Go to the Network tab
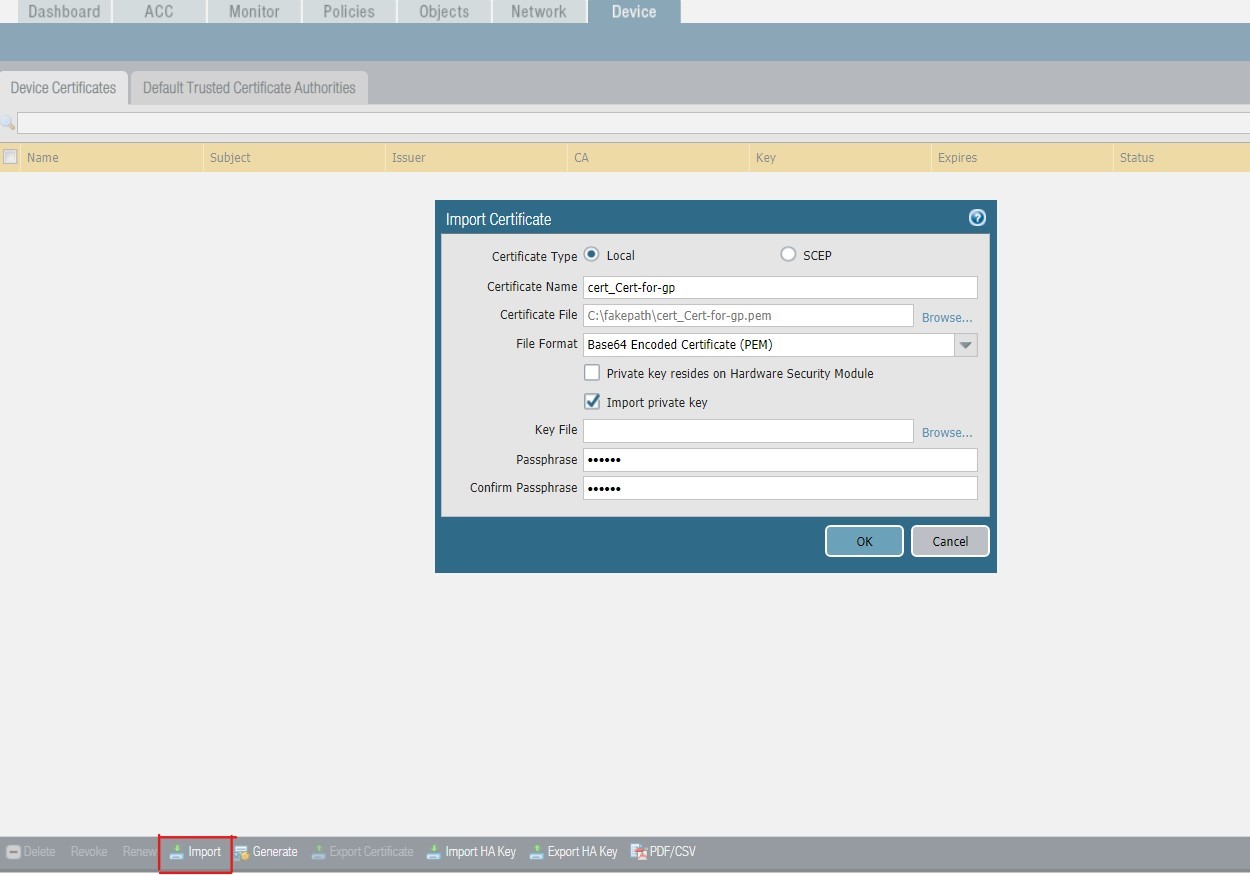The width and height of the screenshot is (1250, 875). [x=538, y=11]
